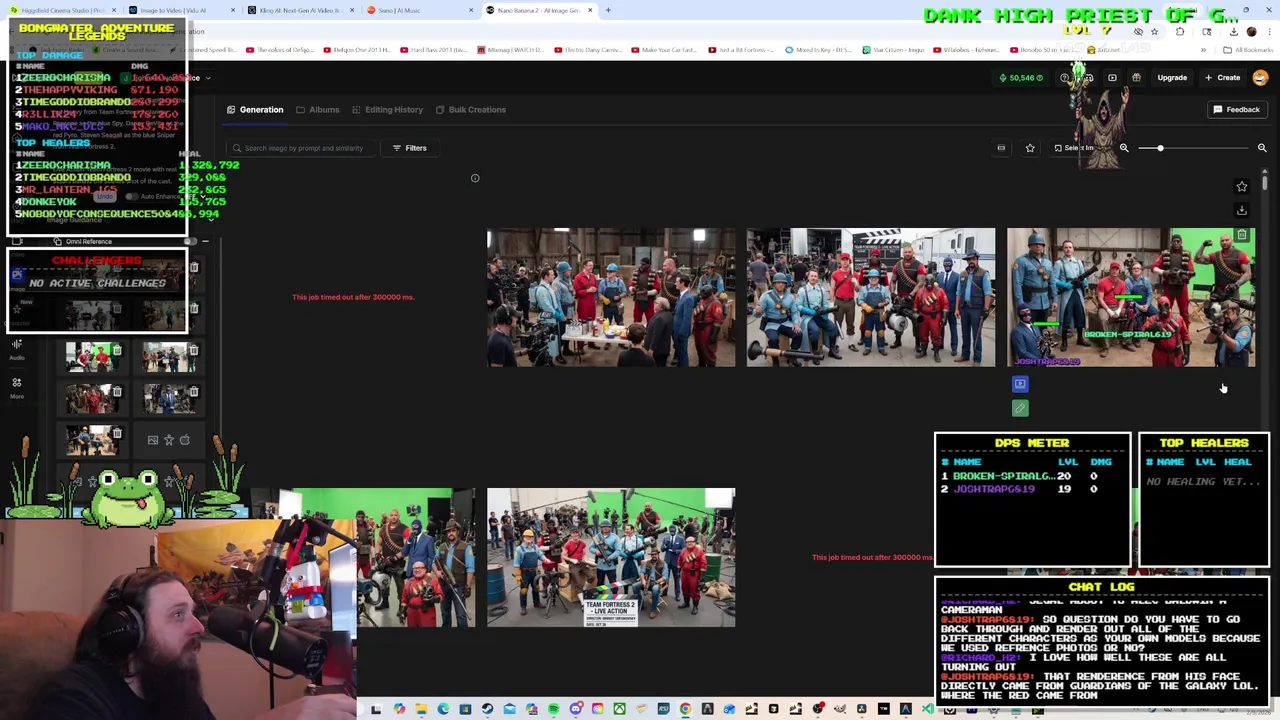Click the credits balance 50,546 indicator
The height and width of the screenshot is (720, 1280).
click(1021, 78)
